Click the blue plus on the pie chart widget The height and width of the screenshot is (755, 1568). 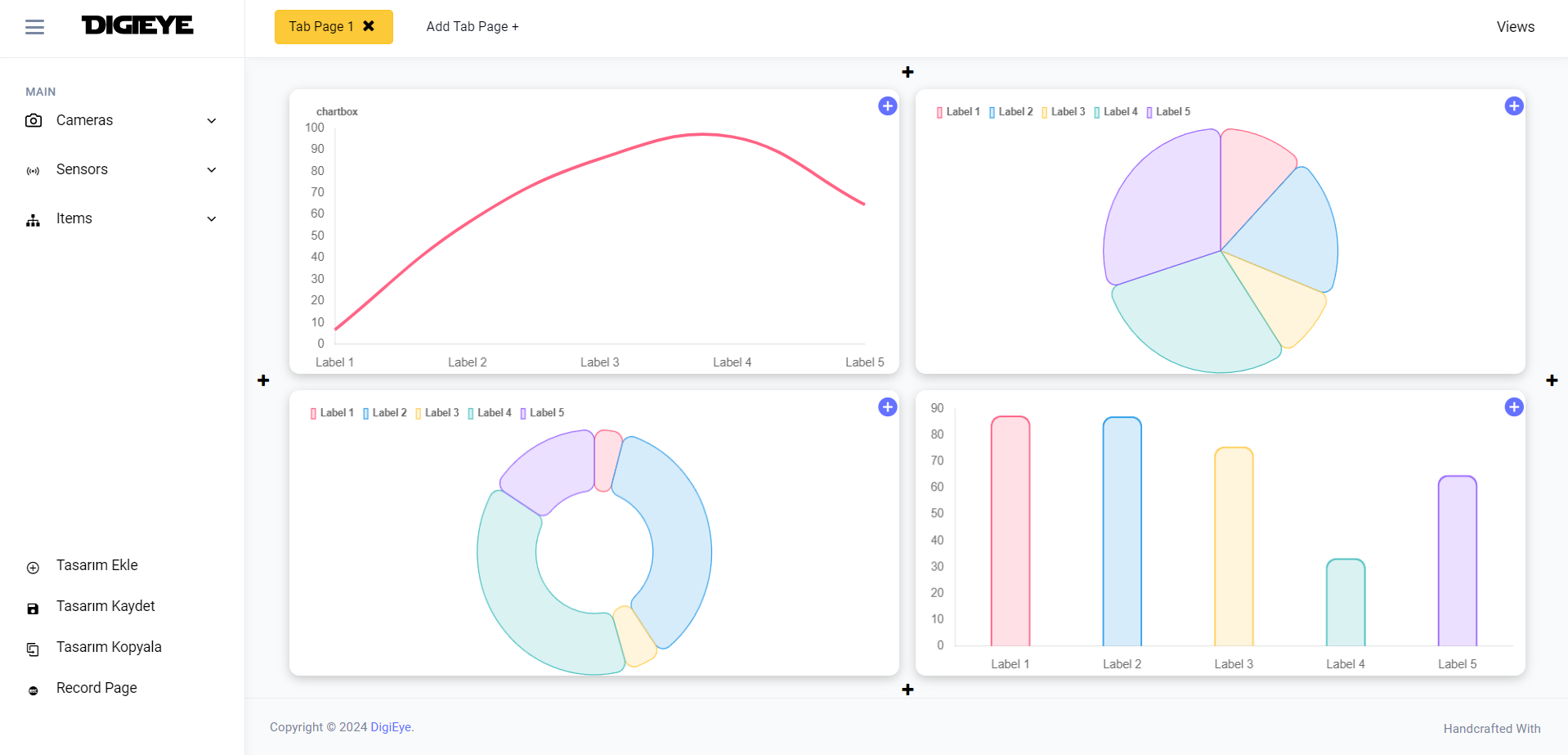(x=1513, y=106)
